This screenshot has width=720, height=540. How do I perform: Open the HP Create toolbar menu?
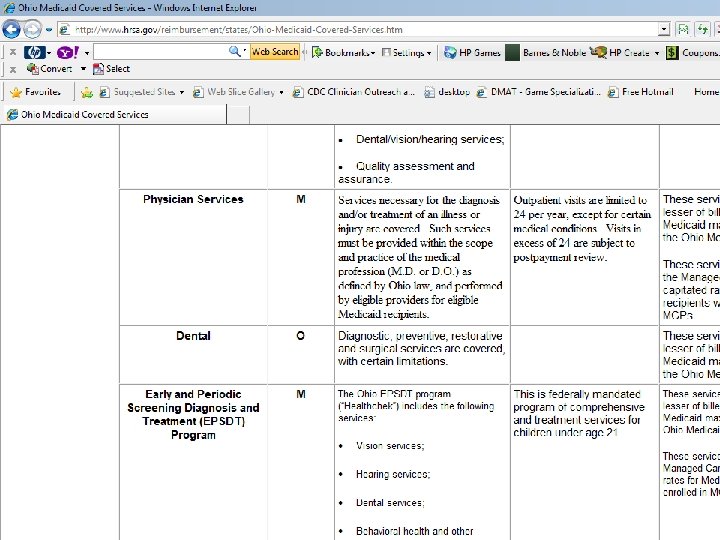pyautogui.click(x=624, y=52)
